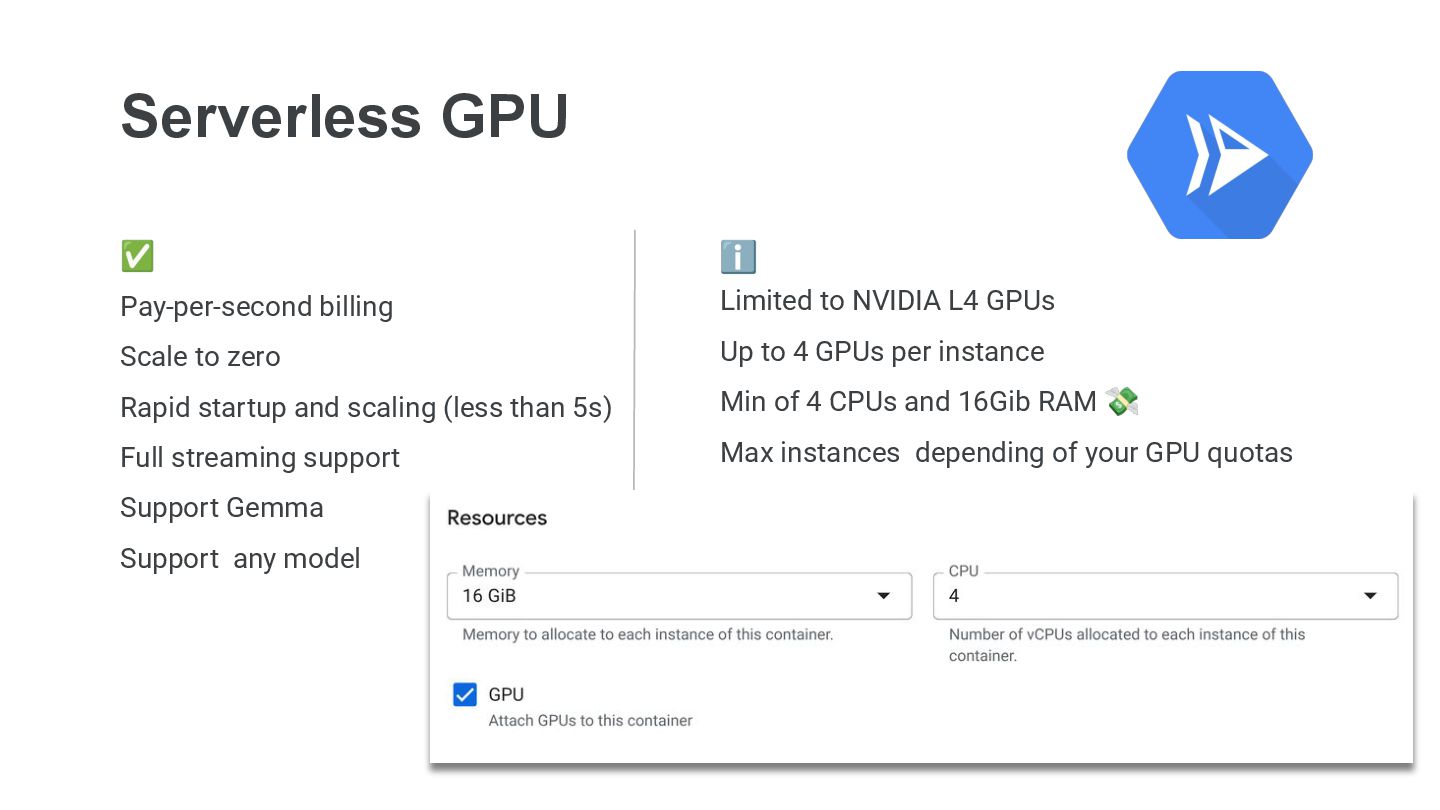
Task: Expand the CPU dropdown arrow
Action: [1370, 596]
